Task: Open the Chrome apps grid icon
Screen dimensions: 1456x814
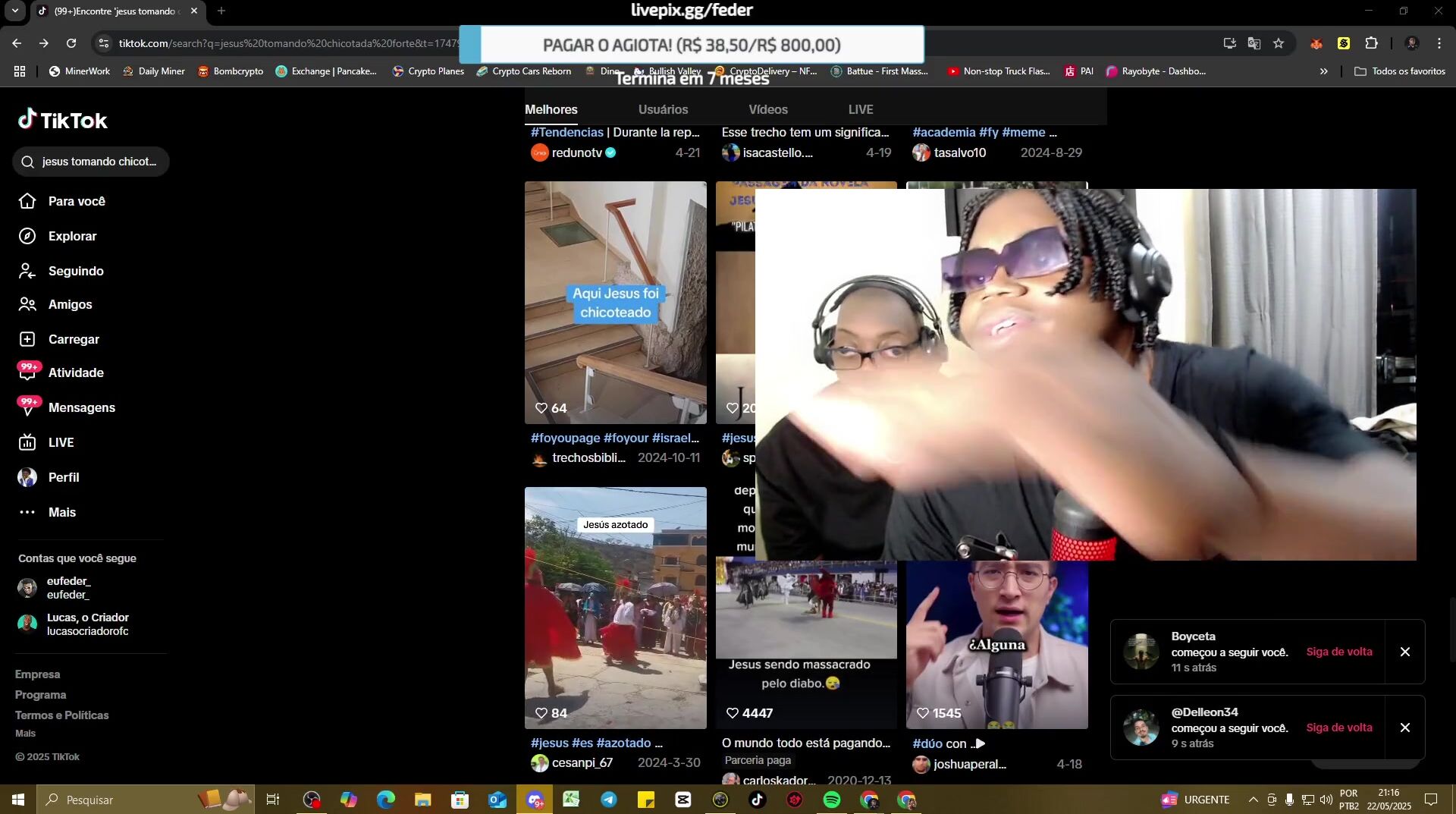Action: [x=20, y=71]
